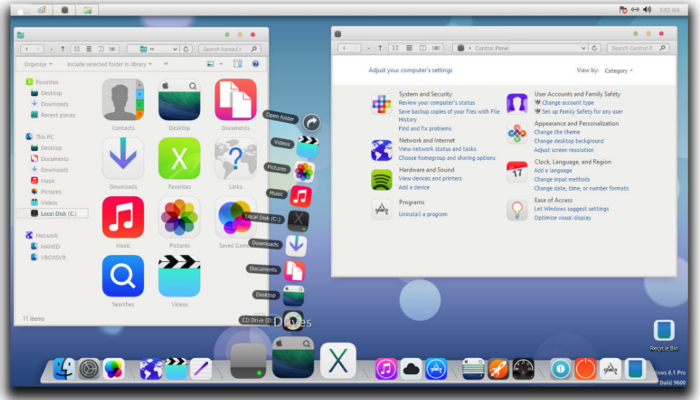The image size is (700, 400).
Task: Launch the App Store icon in dock
Action: pos(436,369)
